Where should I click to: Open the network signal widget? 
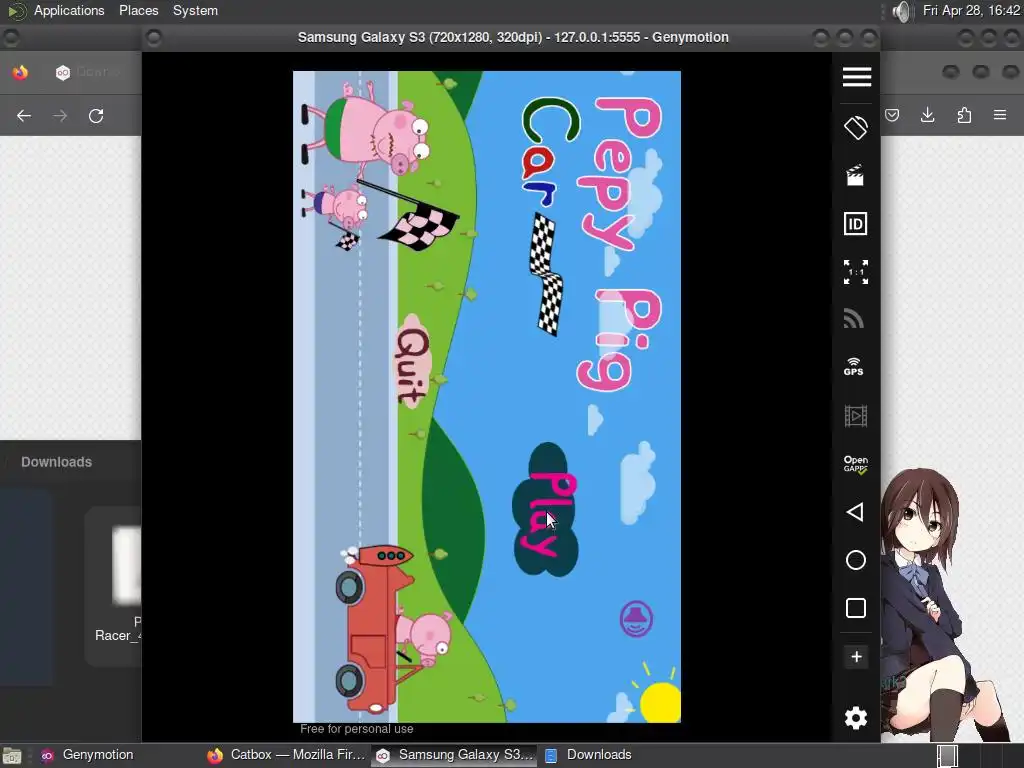coord(854,319)
